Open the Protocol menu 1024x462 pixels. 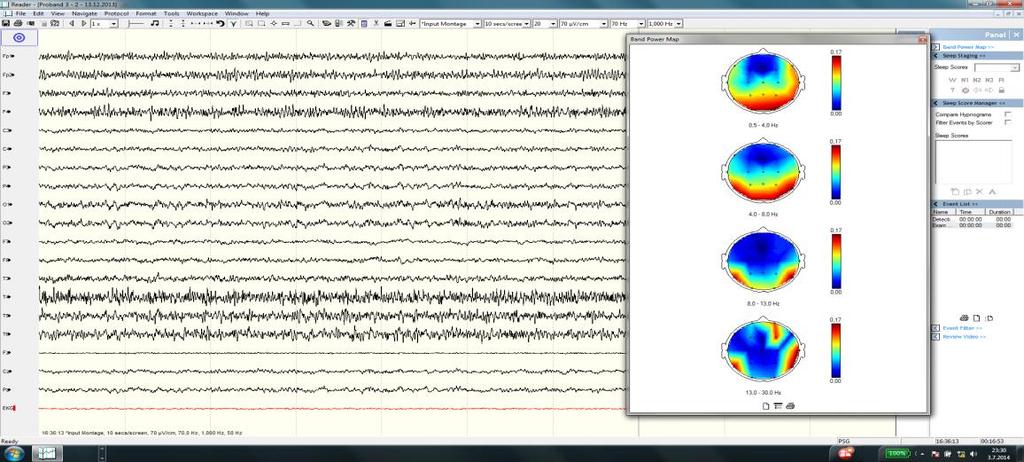pyautogui.click(x=116, y=13)
